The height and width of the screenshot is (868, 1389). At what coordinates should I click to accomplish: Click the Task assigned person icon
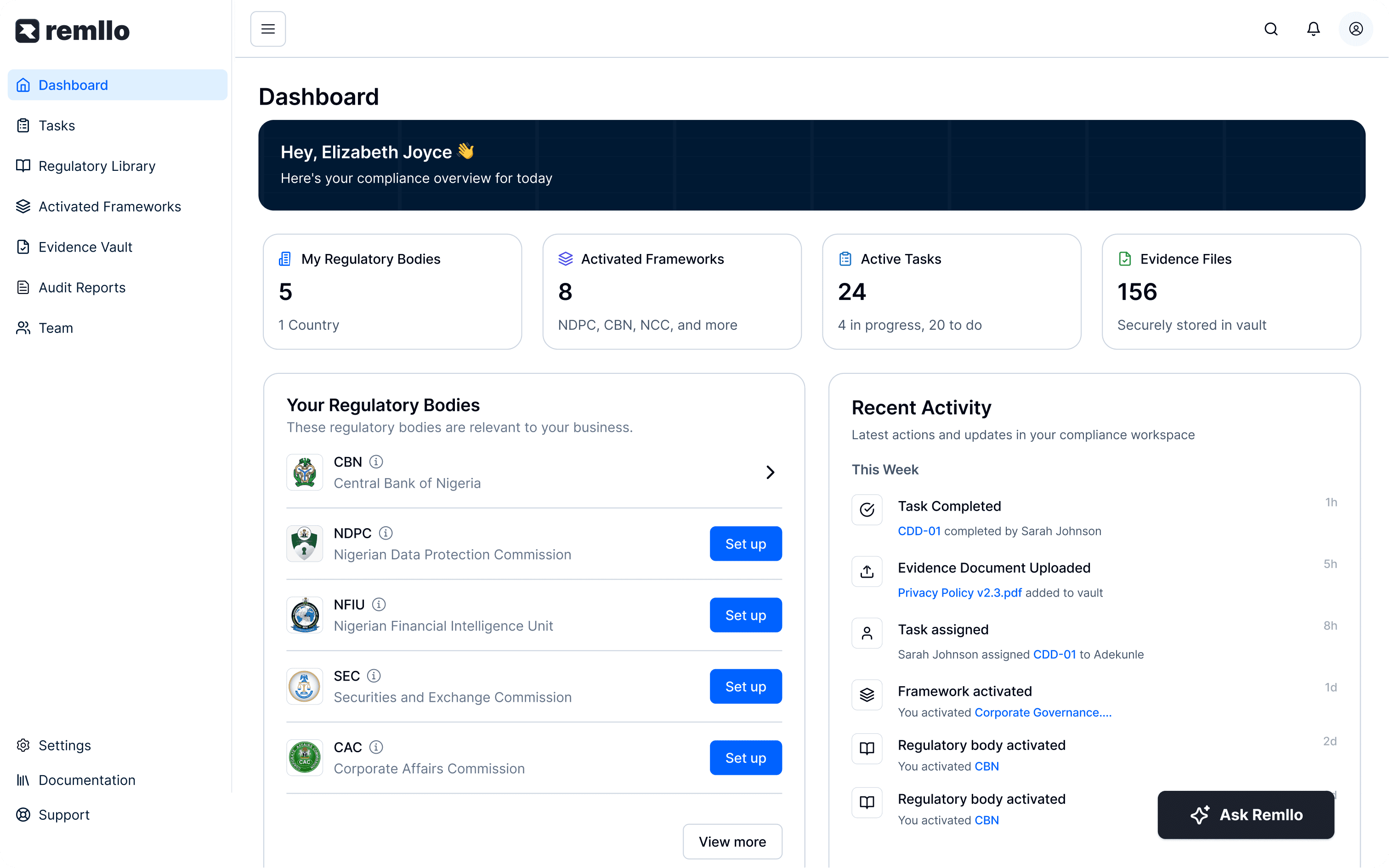867,633
